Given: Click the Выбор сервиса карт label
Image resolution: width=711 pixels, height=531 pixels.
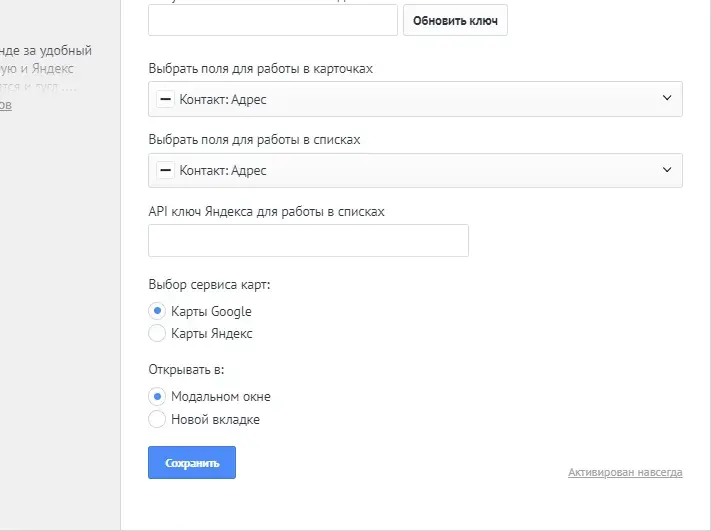Looking at the screenshot, I should [209, 285].
